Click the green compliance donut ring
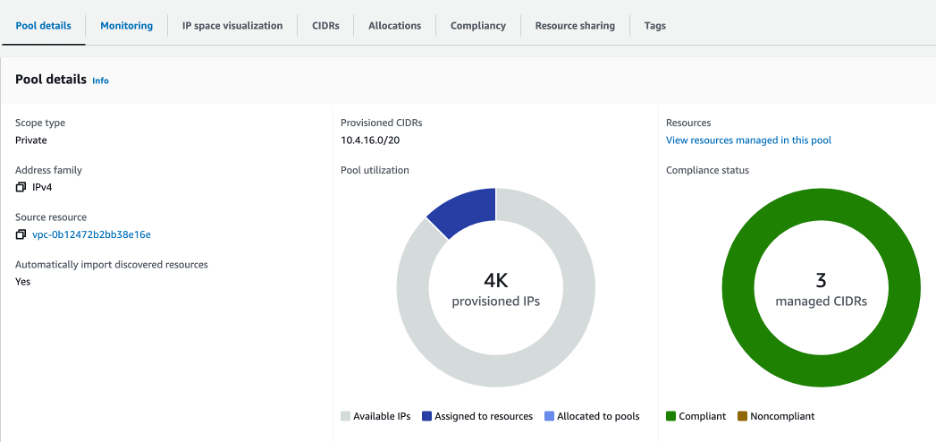 click(x=821, y=372)
